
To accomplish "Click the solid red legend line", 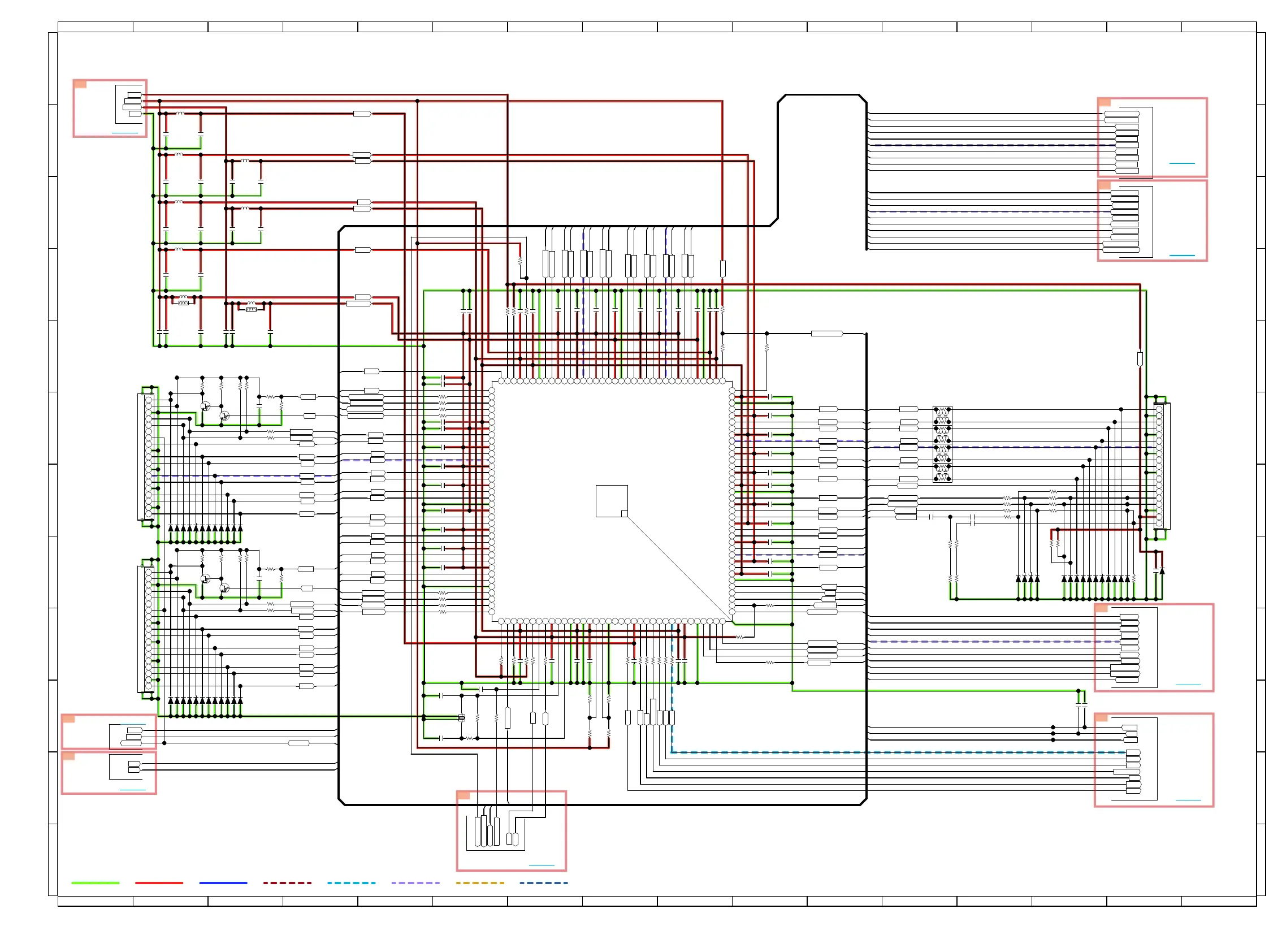I will click(x=159, y=882).
